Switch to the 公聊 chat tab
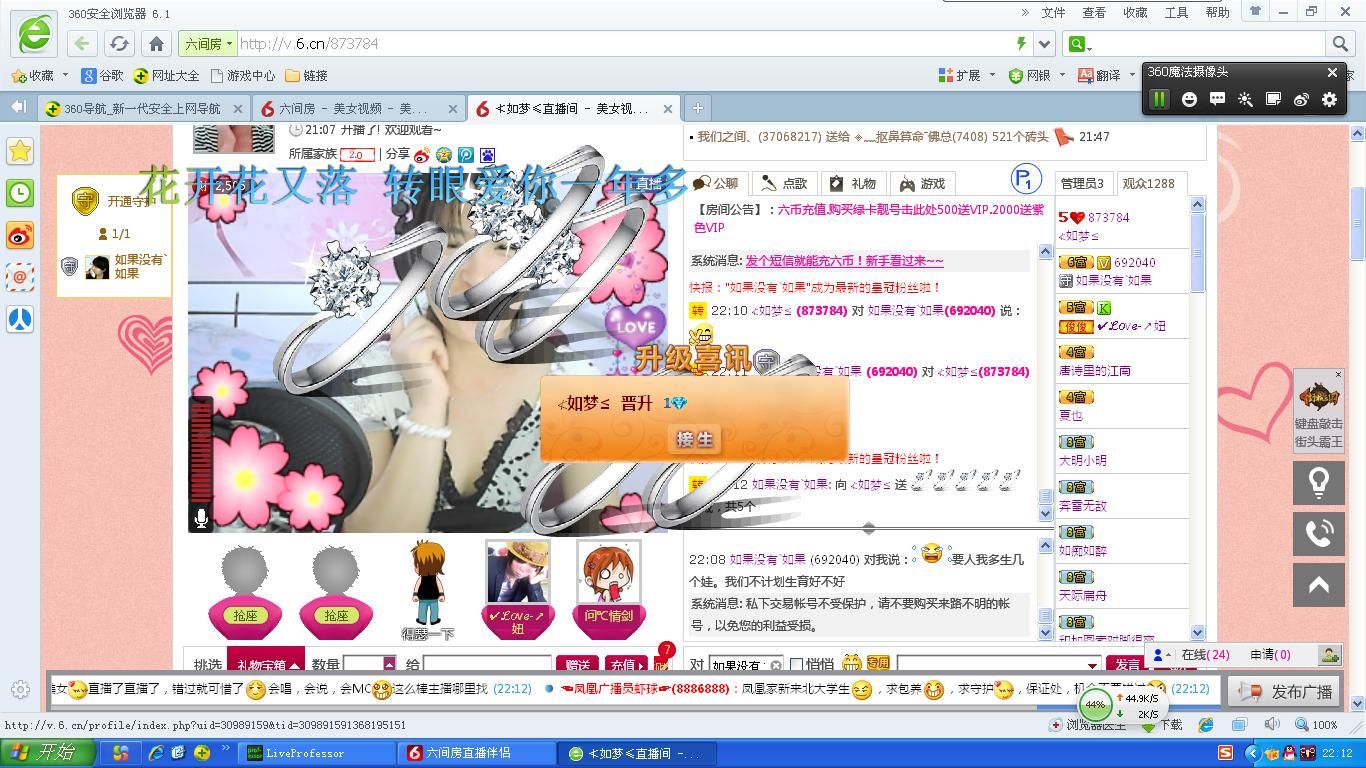This screenshot has width=1366, height=768. 716,183
